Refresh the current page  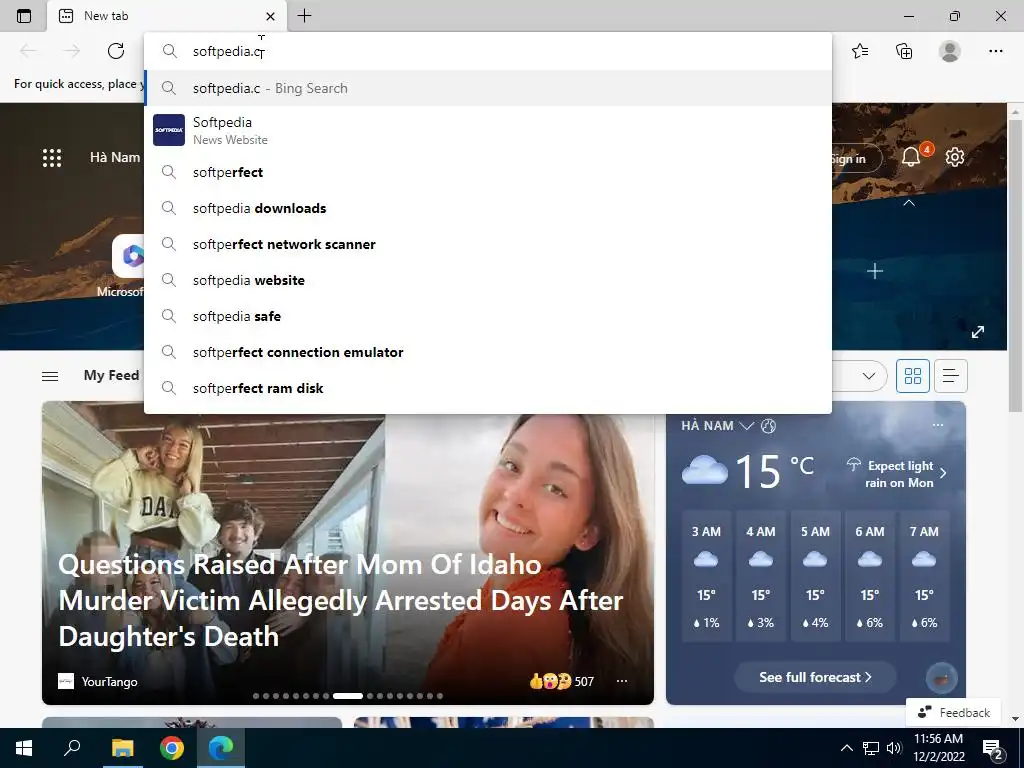116,51
